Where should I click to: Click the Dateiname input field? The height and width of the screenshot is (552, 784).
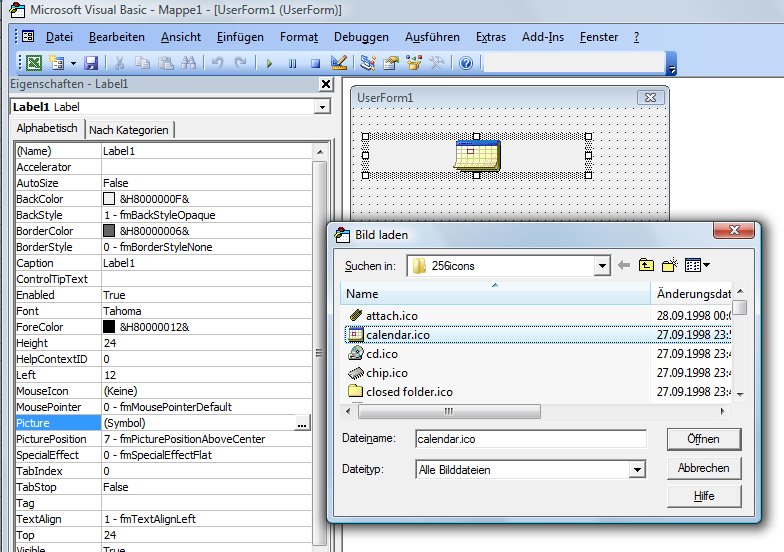(530, 439)
